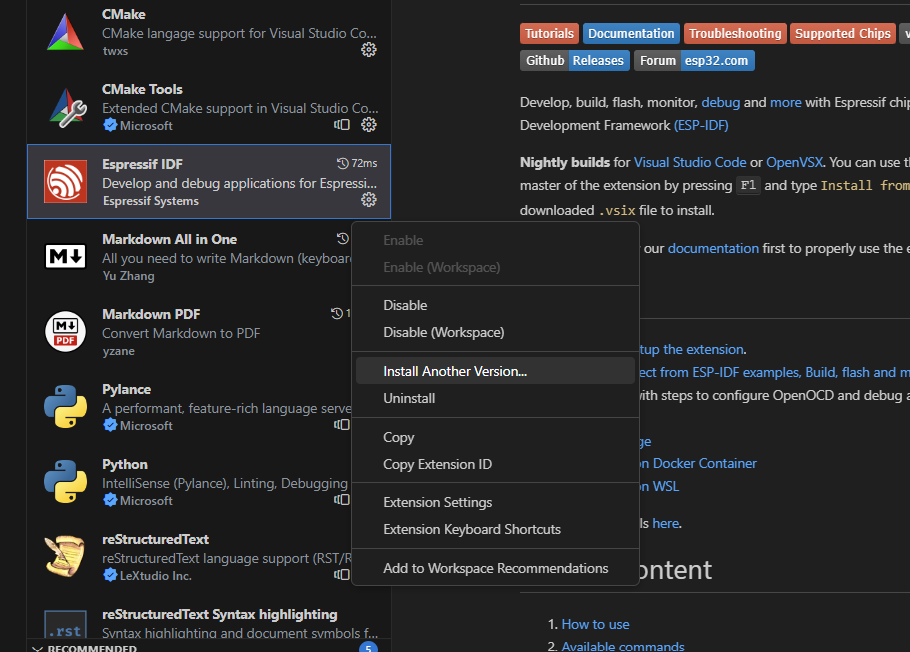Image resolution: width=910 pixels, height=652 pixels.
Task: Open the Supported Chips badge
Action: [x=842, y=34]
